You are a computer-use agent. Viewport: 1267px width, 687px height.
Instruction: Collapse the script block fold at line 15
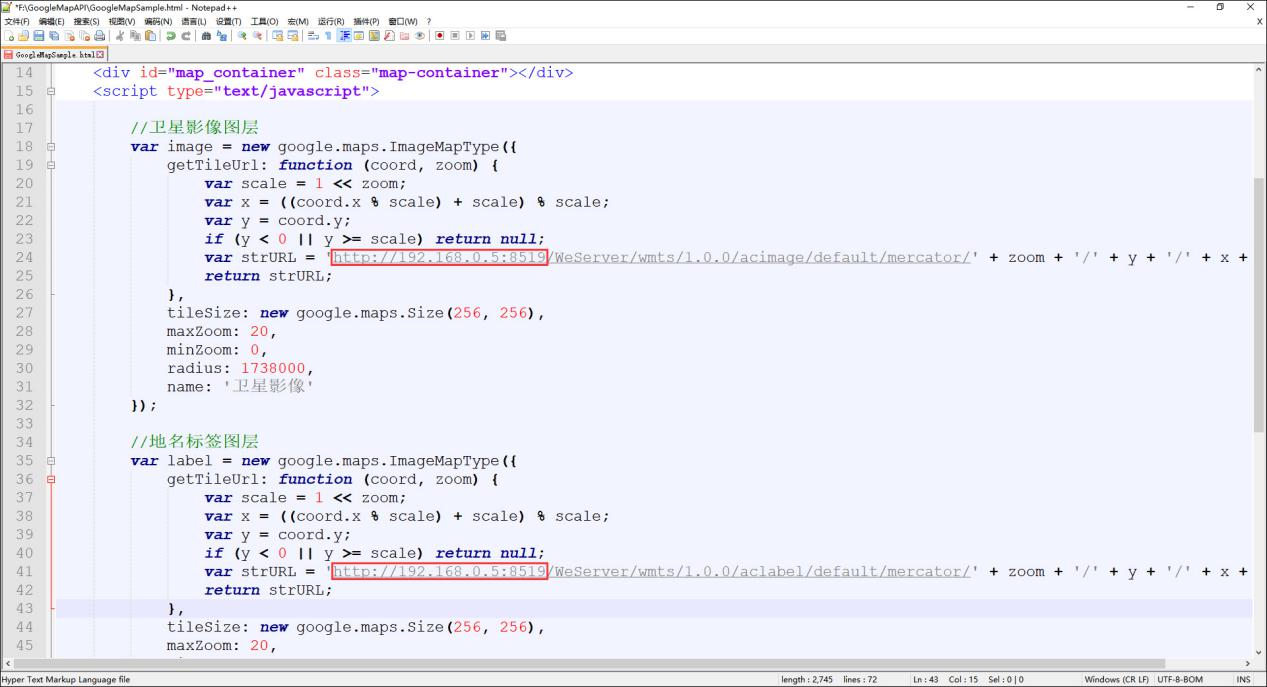[51, 92]
